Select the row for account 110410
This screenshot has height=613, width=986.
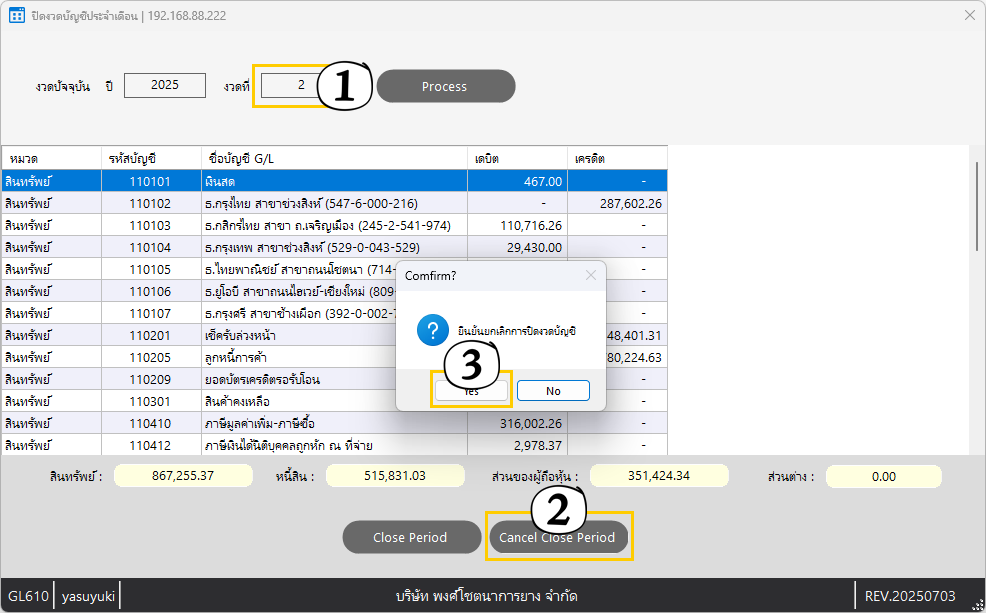pyautogui.click(x=335, y=423)
